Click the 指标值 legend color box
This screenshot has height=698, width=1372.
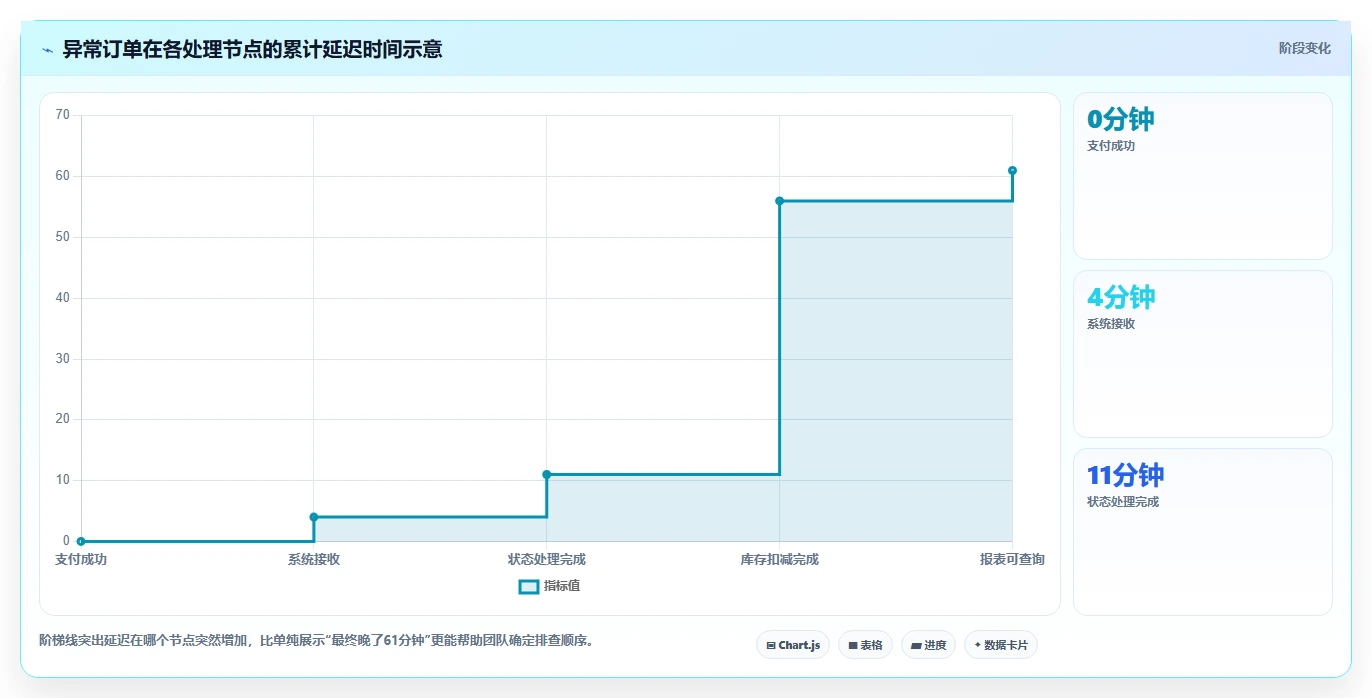coord(529,586)
